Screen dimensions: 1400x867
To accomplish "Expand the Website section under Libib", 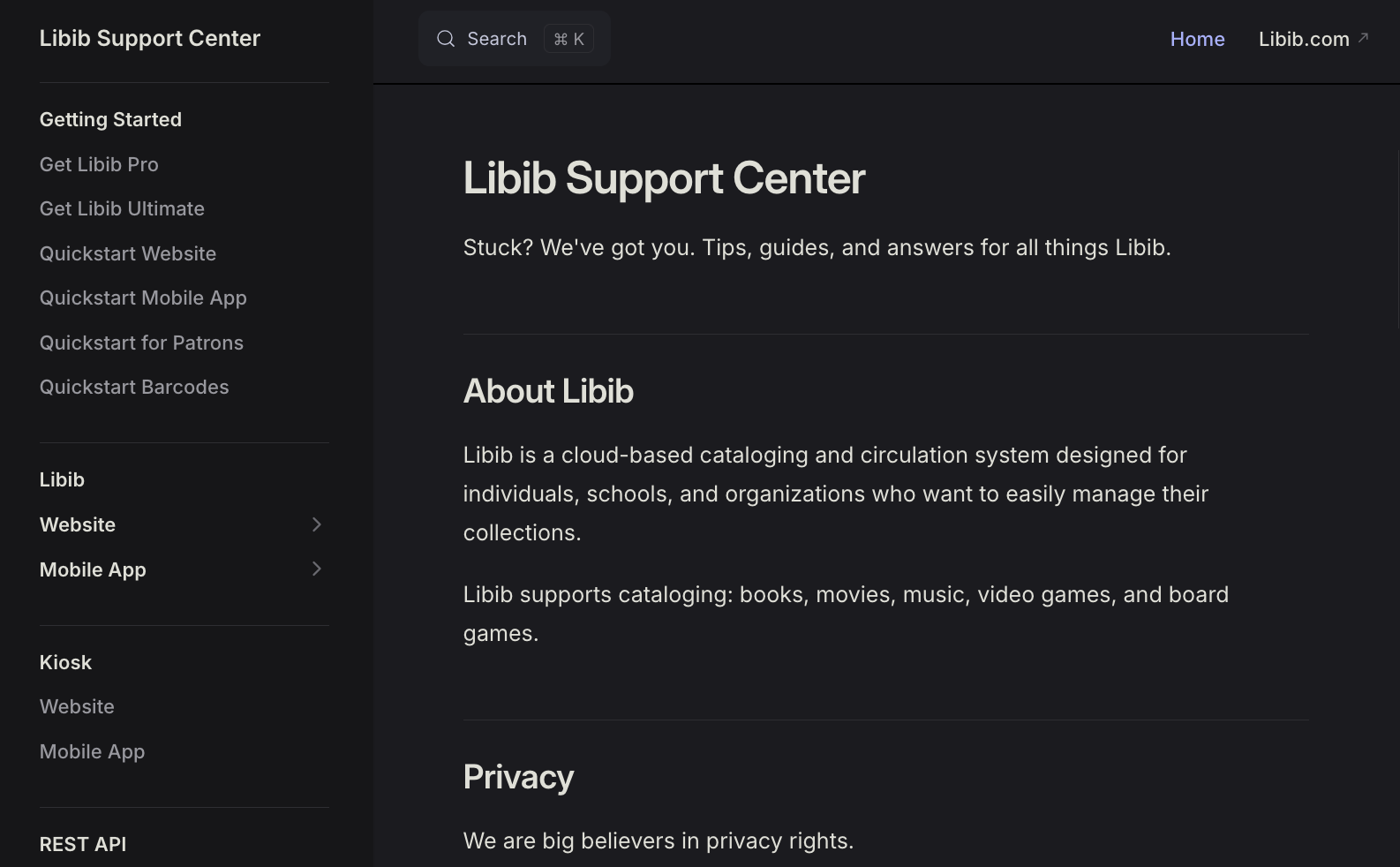I will (x=78, y=524).
